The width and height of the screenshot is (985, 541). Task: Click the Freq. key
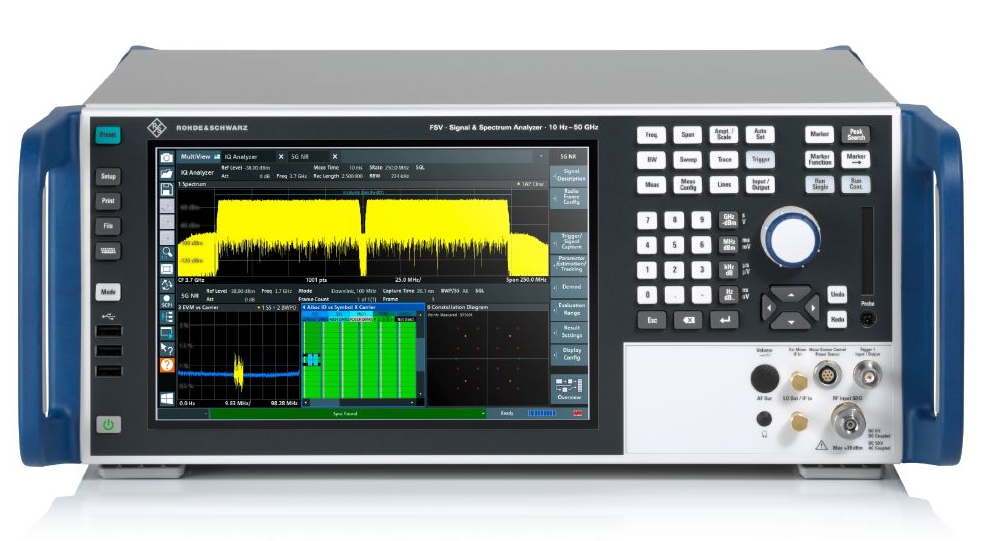click(651, 134)
